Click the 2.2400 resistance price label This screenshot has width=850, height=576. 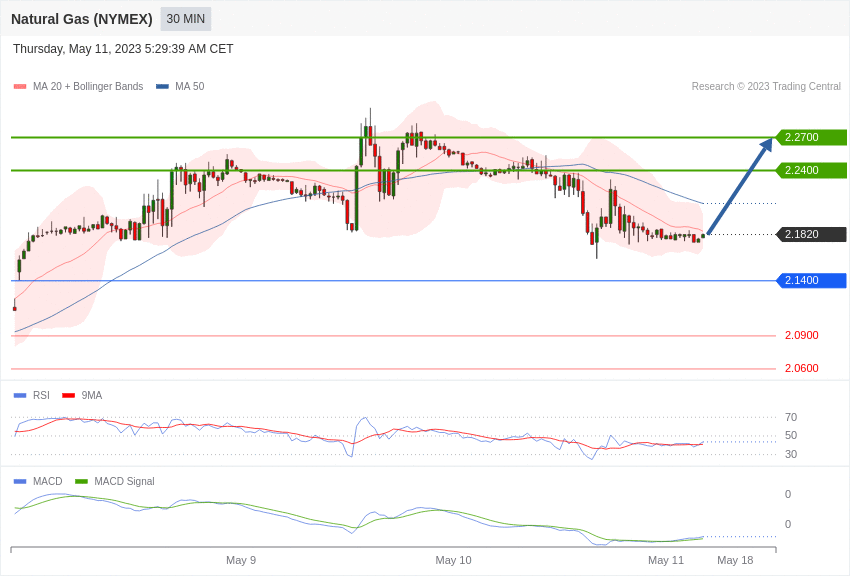[x=812, y=170]
